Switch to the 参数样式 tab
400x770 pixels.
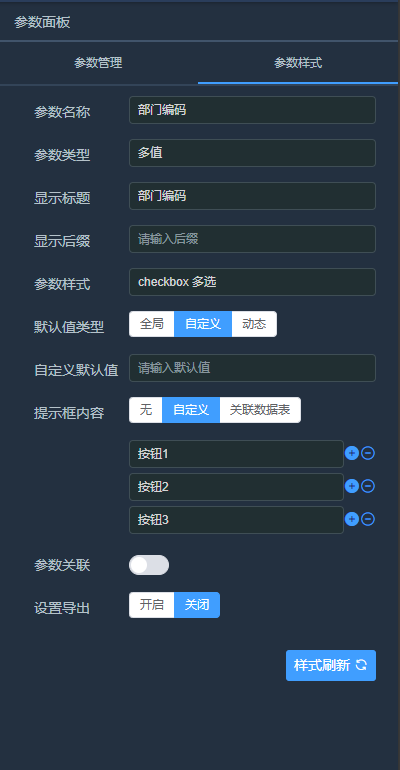(298, 63)
